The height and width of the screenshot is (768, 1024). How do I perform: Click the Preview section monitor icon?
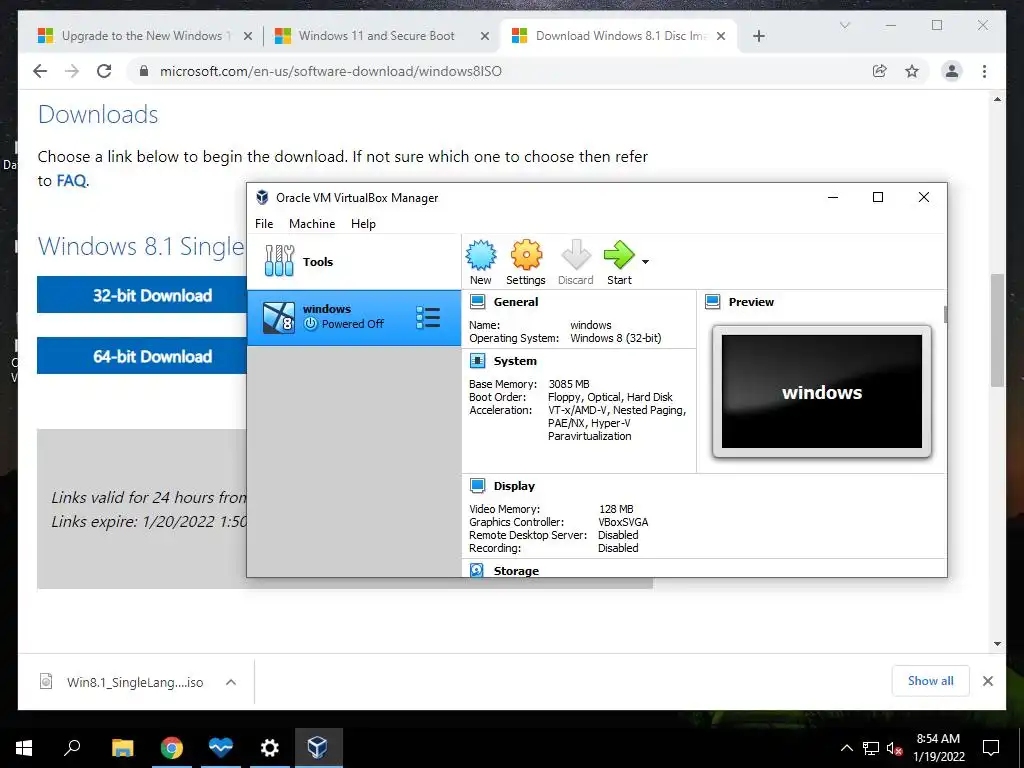[712, 302]
